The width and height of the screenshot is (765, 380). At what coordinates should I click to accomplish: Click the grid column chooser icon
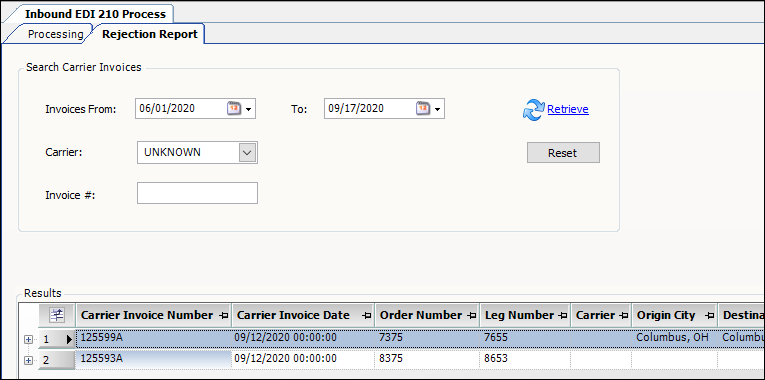(x=57, y=315)
